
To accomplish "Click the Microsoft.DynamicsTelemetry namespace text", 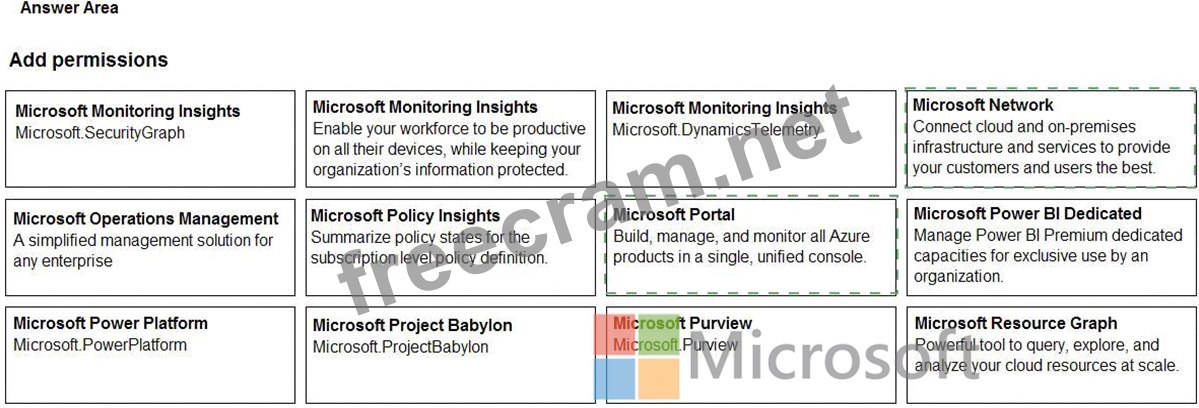I will point(716,129).
